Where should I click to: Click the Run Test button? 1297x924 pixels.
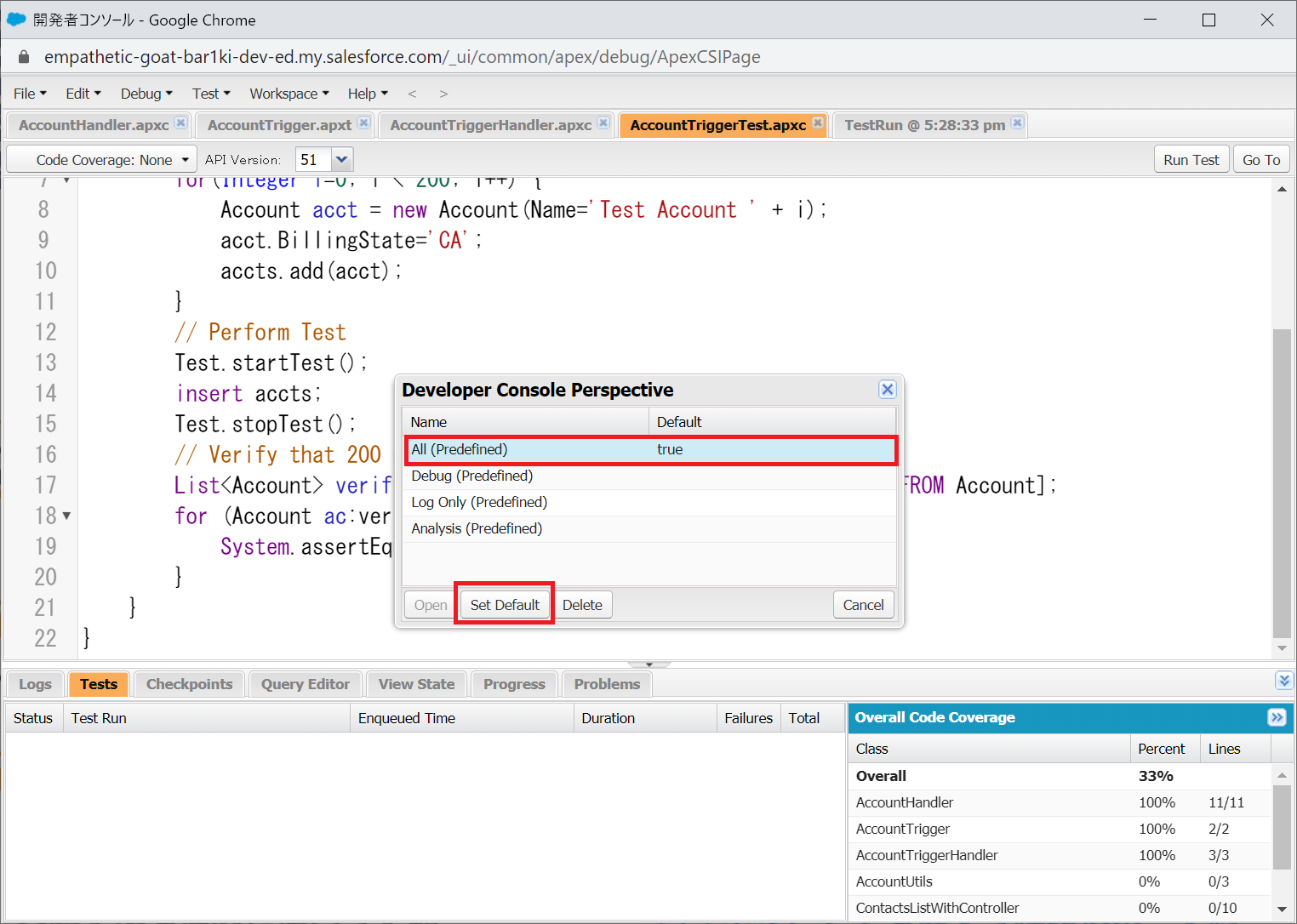tap(1191, 159)
